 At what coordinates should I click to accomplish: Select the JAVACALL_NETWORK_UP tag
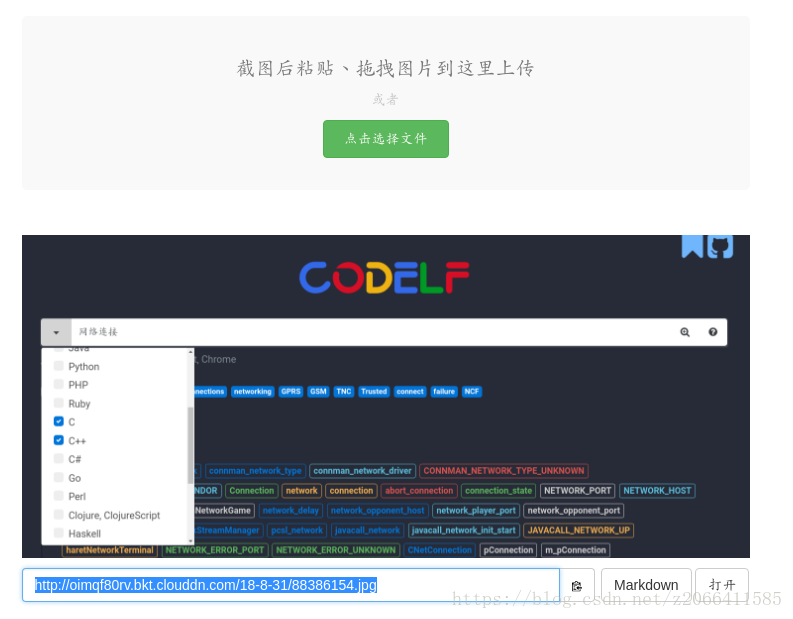[x=579, y=530]
